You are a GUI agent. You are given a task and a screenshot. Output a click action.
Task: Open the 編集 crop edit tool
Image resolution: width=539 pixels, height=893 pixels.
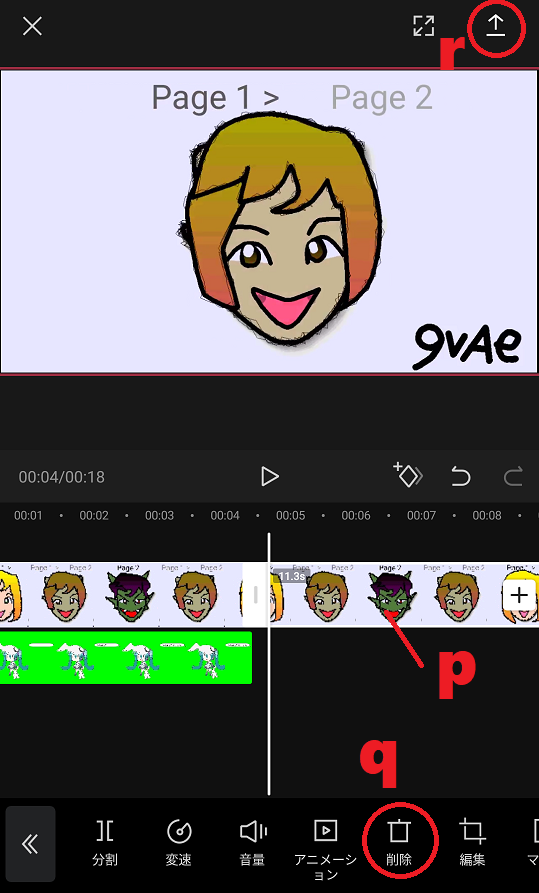[472, 843]
